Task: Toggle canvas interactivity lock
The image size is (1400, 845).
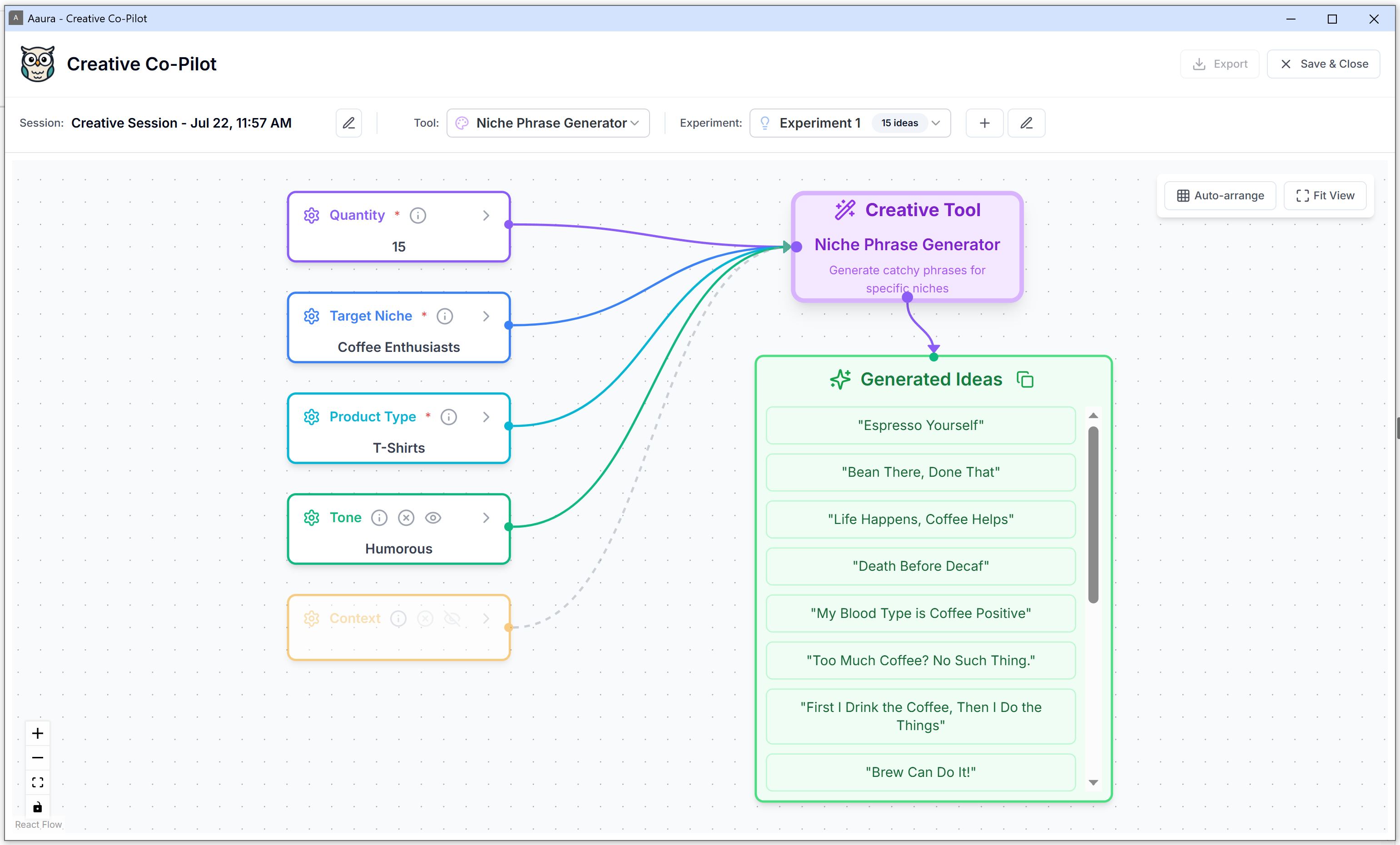Action: point(38,807)
